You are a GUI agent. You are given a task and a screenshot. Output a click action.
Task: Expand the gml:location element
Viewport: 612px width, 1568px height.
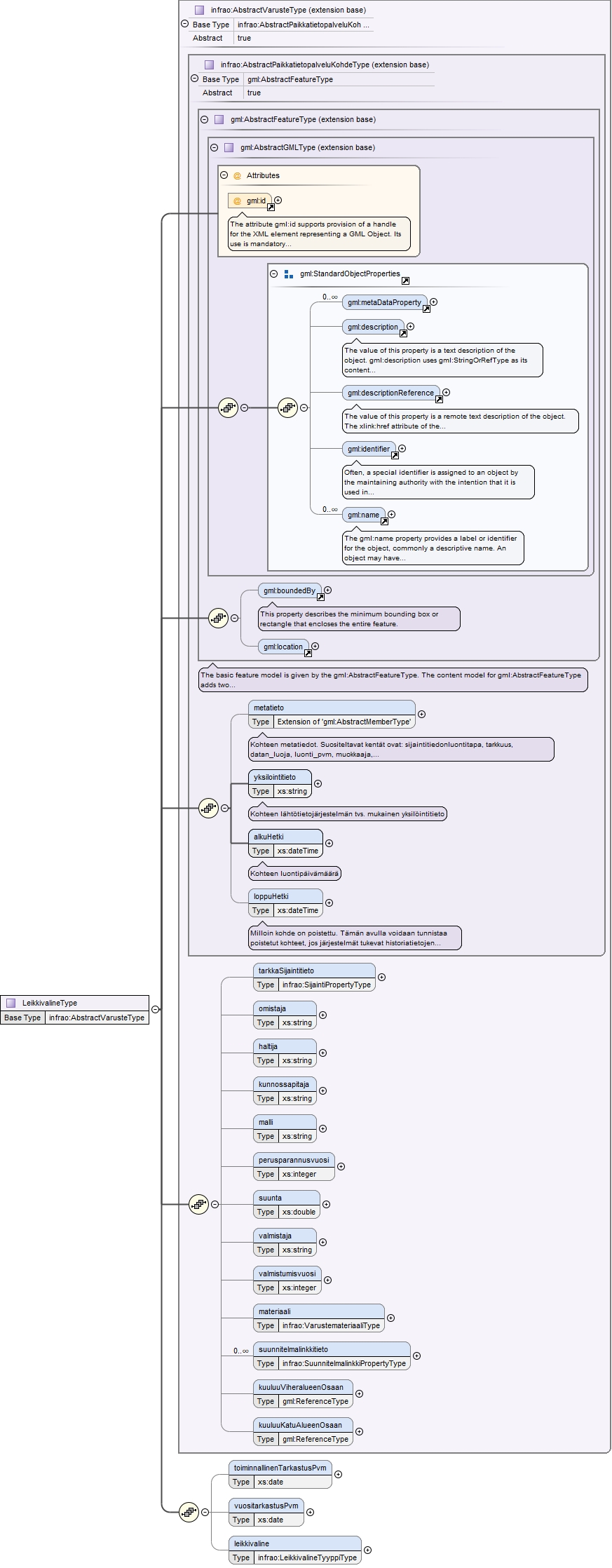coord(315,647)
